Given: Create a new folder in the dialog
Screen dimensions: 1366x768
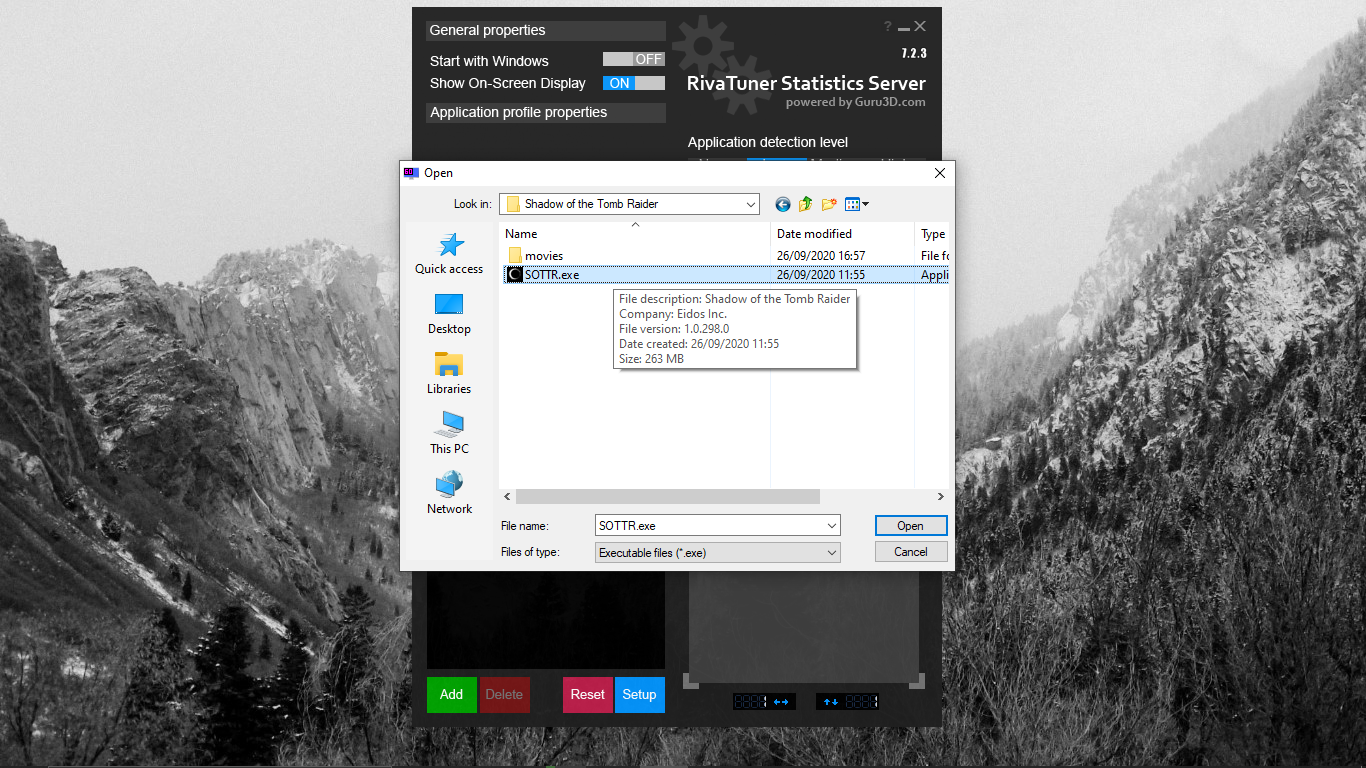Looking at the screenshot, I should click(828, 204).
